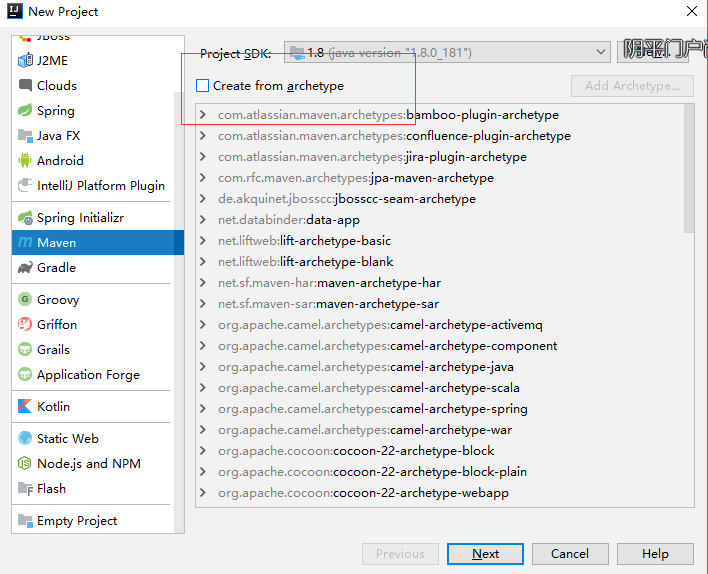Click the Previous button

[x=400, y=554]
